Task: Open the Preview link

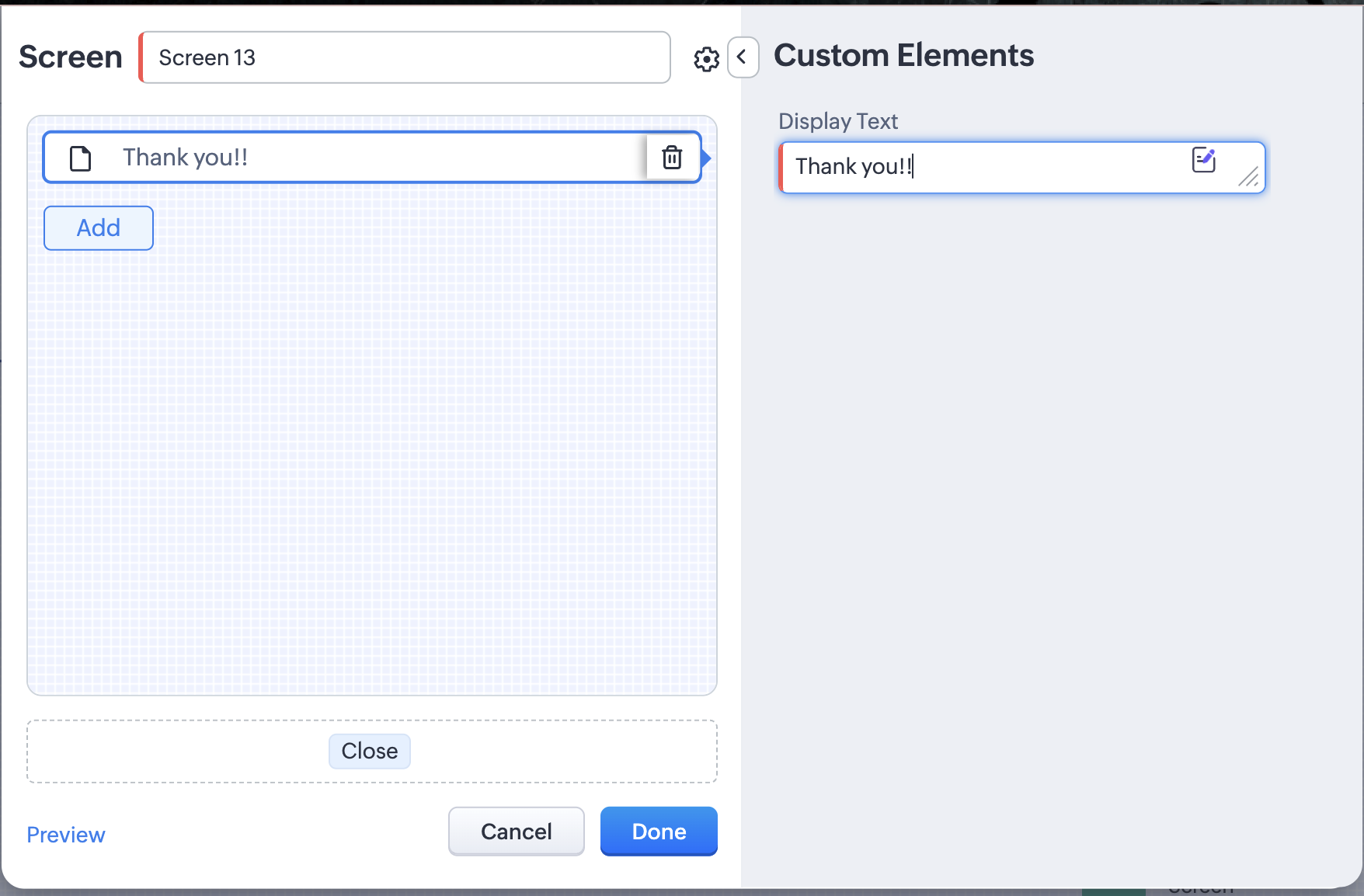Action: click(66, 835)
